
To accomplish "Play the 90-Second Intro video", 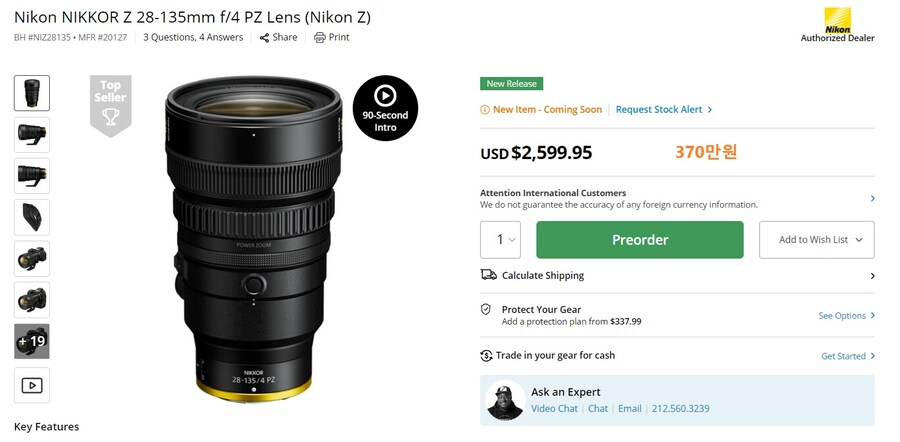I will click(x=385, y=107).
